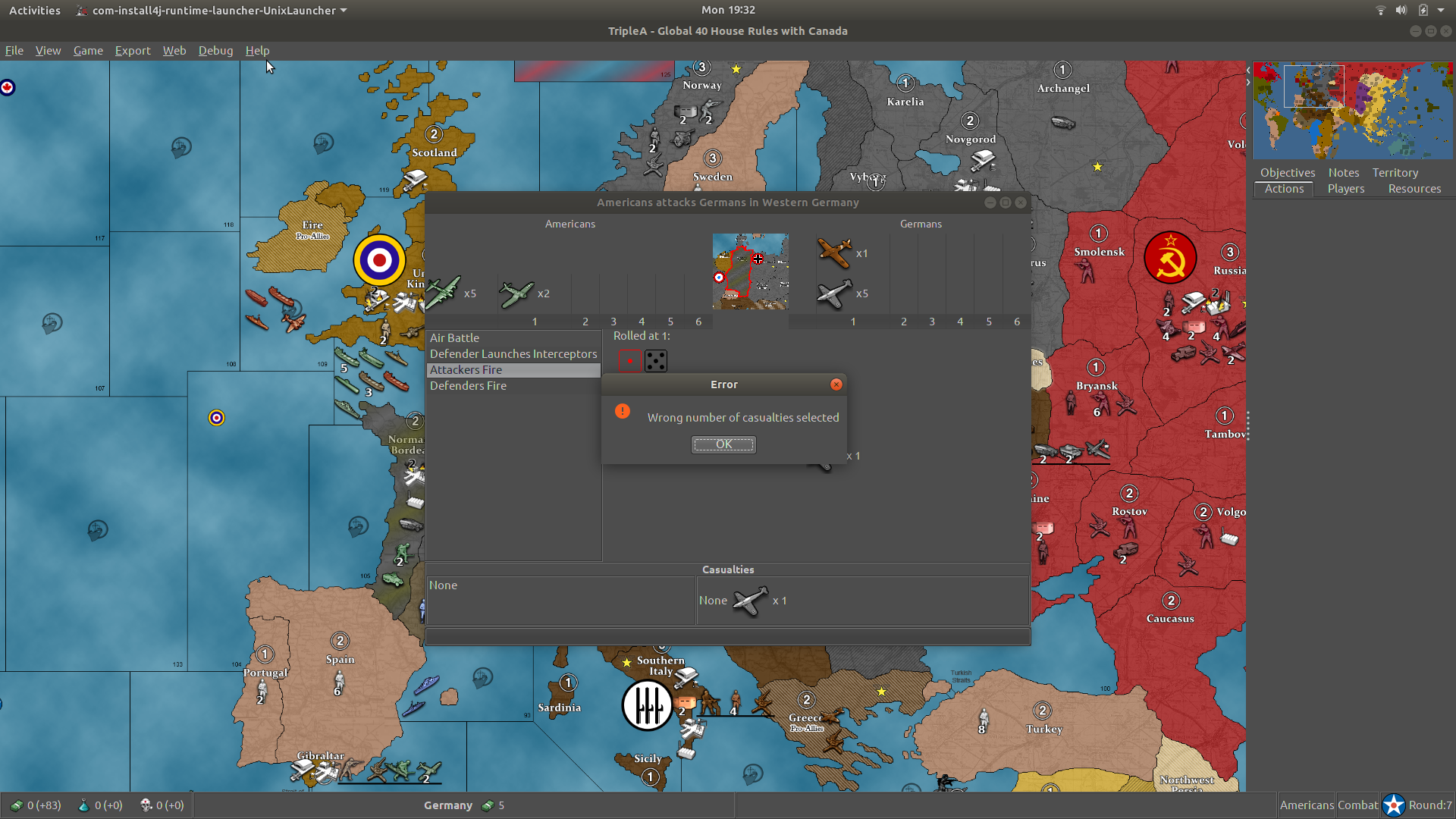The image size is (1456, 819).
Task: Open the Activities overview
Action: click(x=35, y=10)
